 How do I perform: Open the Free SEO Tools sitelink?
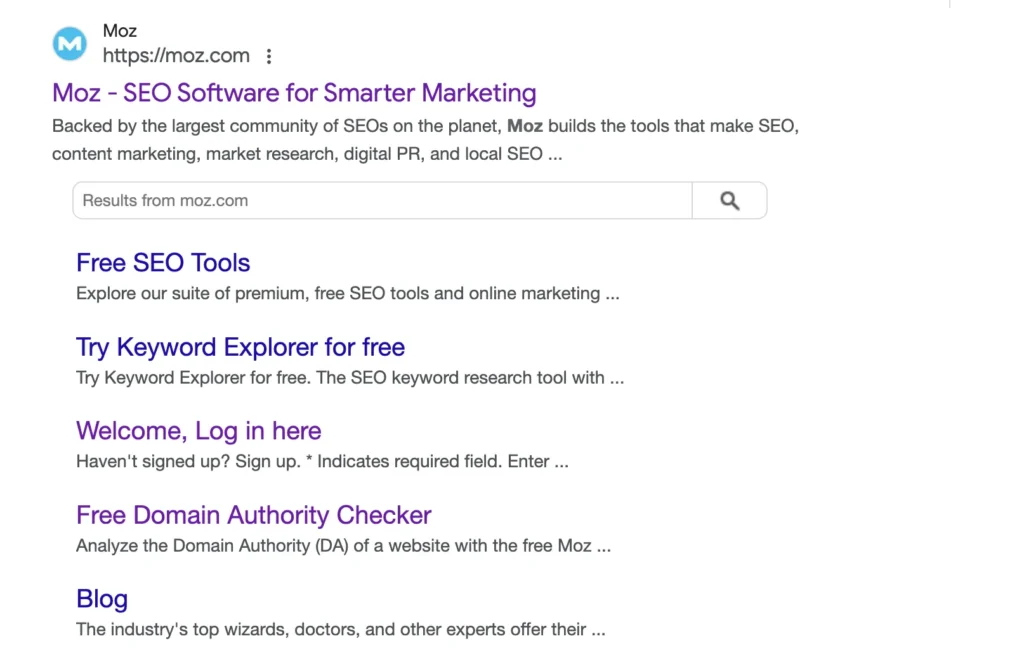coord(163,263)
